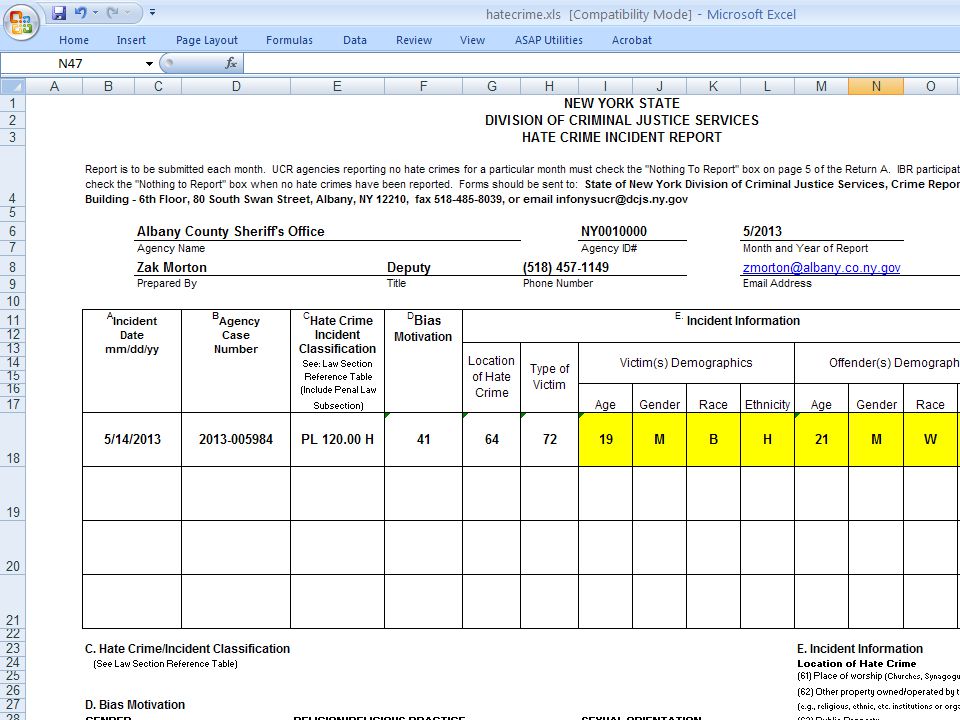Select row header 18

(x=13, y=440)
